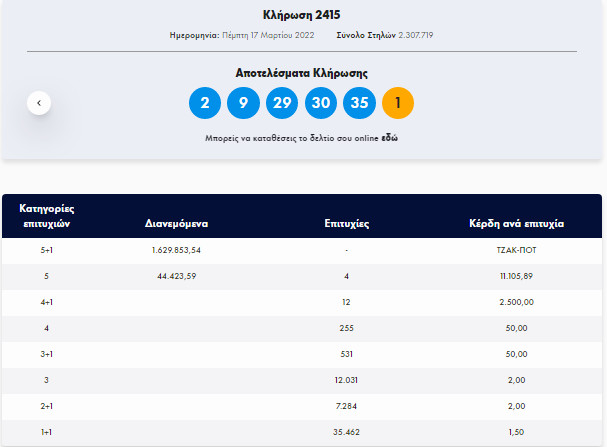The image size is (607, 447).
Task: Select the orange Joker ball 1
Action: [x=398, y=103]
